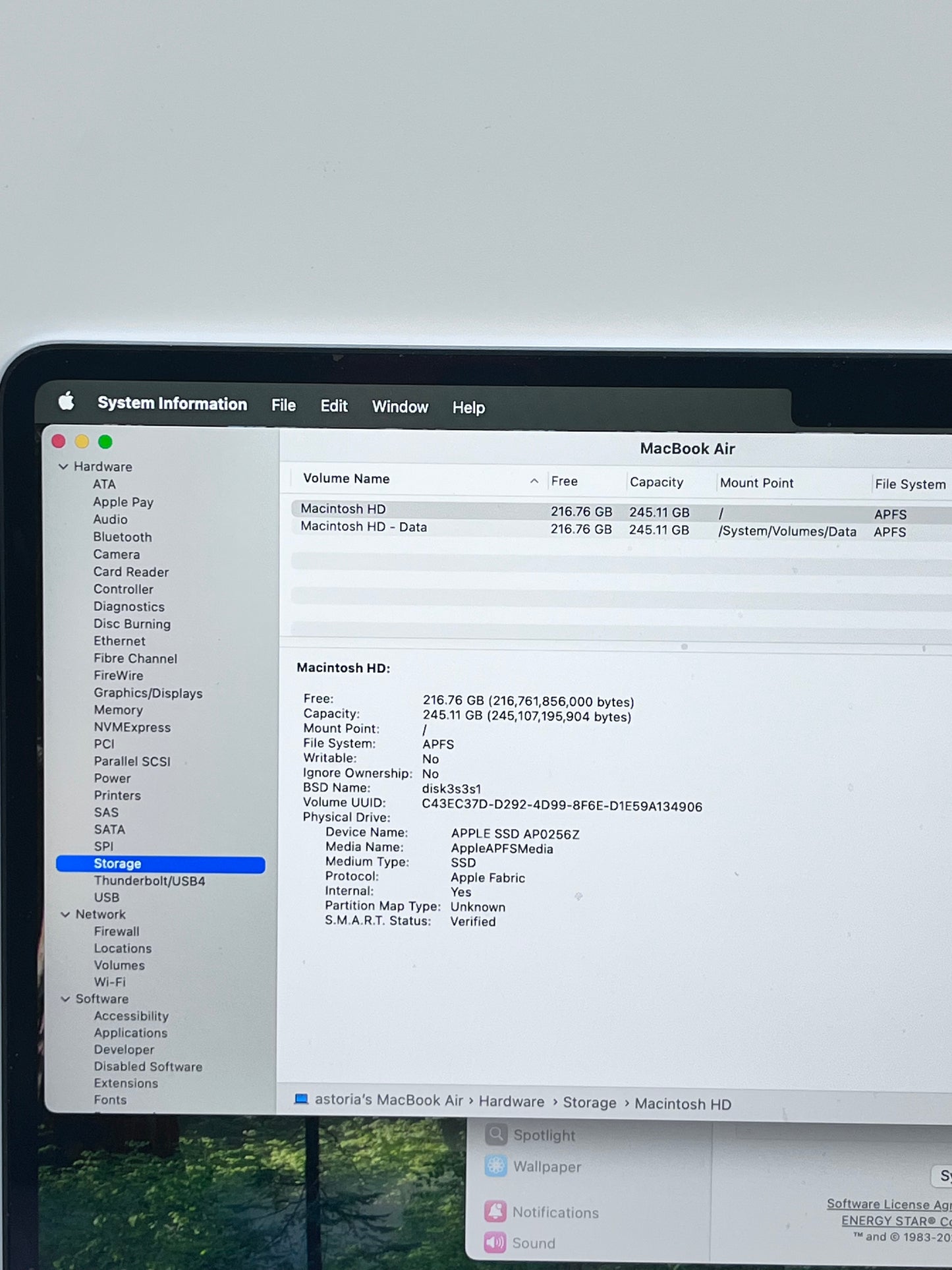Sort by File System column header
Viewport: 952px width, 1270px height.
click(910, 484)
